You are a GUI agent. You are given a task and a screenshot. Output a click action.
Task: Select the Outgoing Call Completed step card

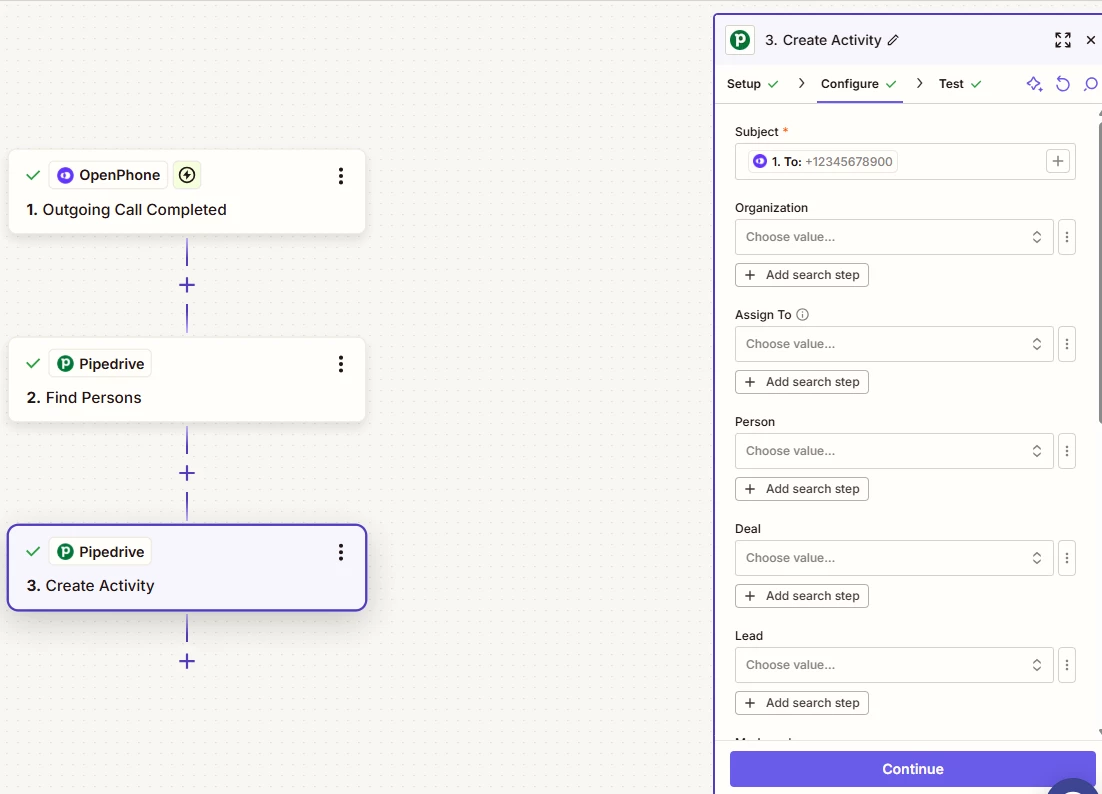(x=187, y=191)
